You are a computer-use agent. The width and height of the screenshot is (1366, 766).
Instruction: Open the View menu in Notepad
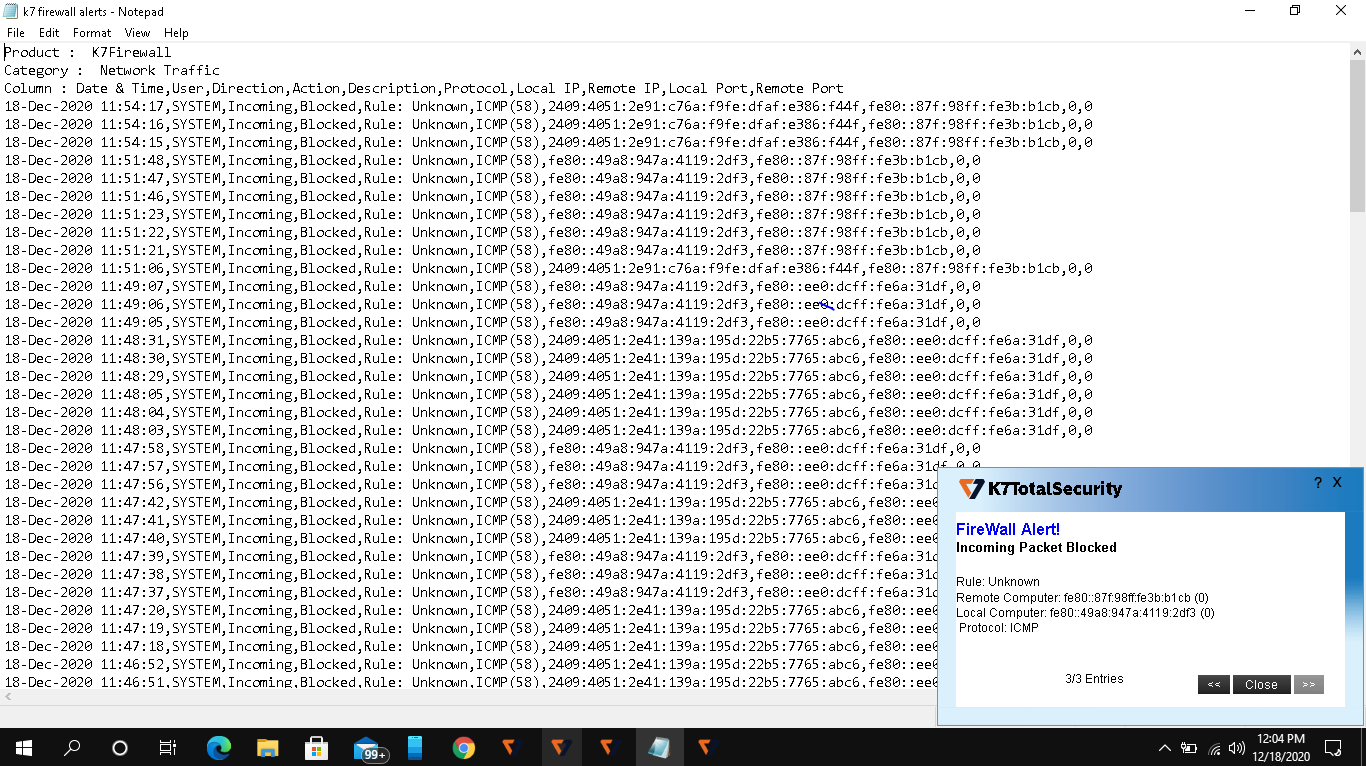[x=138, y=33]
